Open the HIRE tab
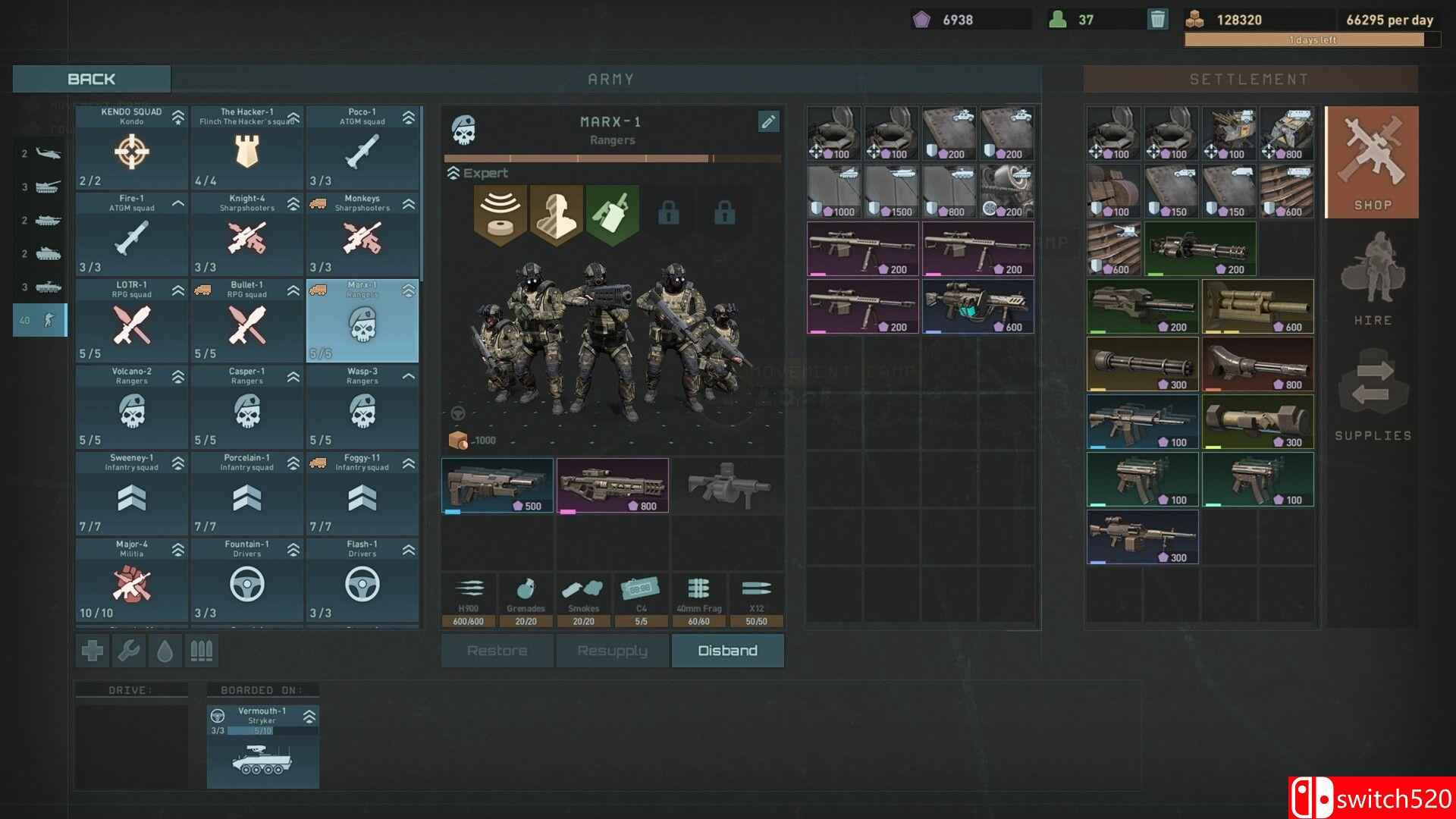This screenshot has height=819, width=1456. point(1373,281)
